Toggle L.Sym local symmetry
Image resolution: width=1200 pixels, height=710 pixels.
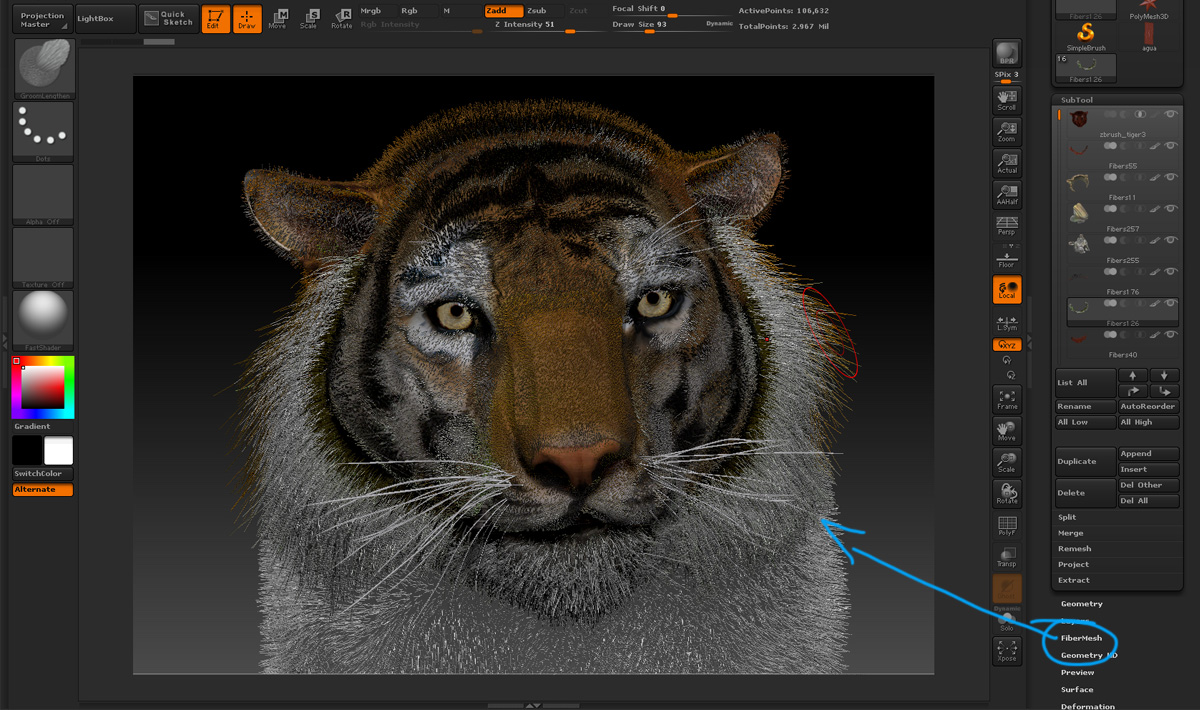tap(1007, 322)
